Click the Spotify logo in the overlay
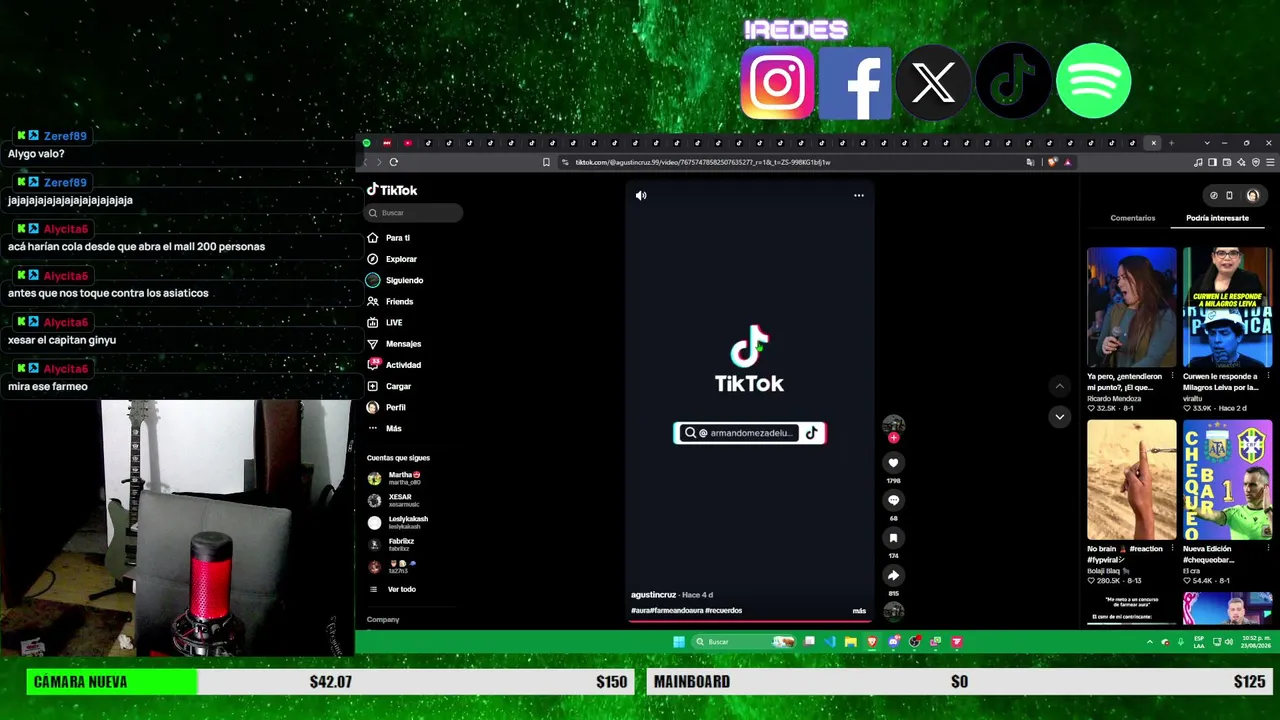The image size is (1280, 720). click(x=1093, y=81)
